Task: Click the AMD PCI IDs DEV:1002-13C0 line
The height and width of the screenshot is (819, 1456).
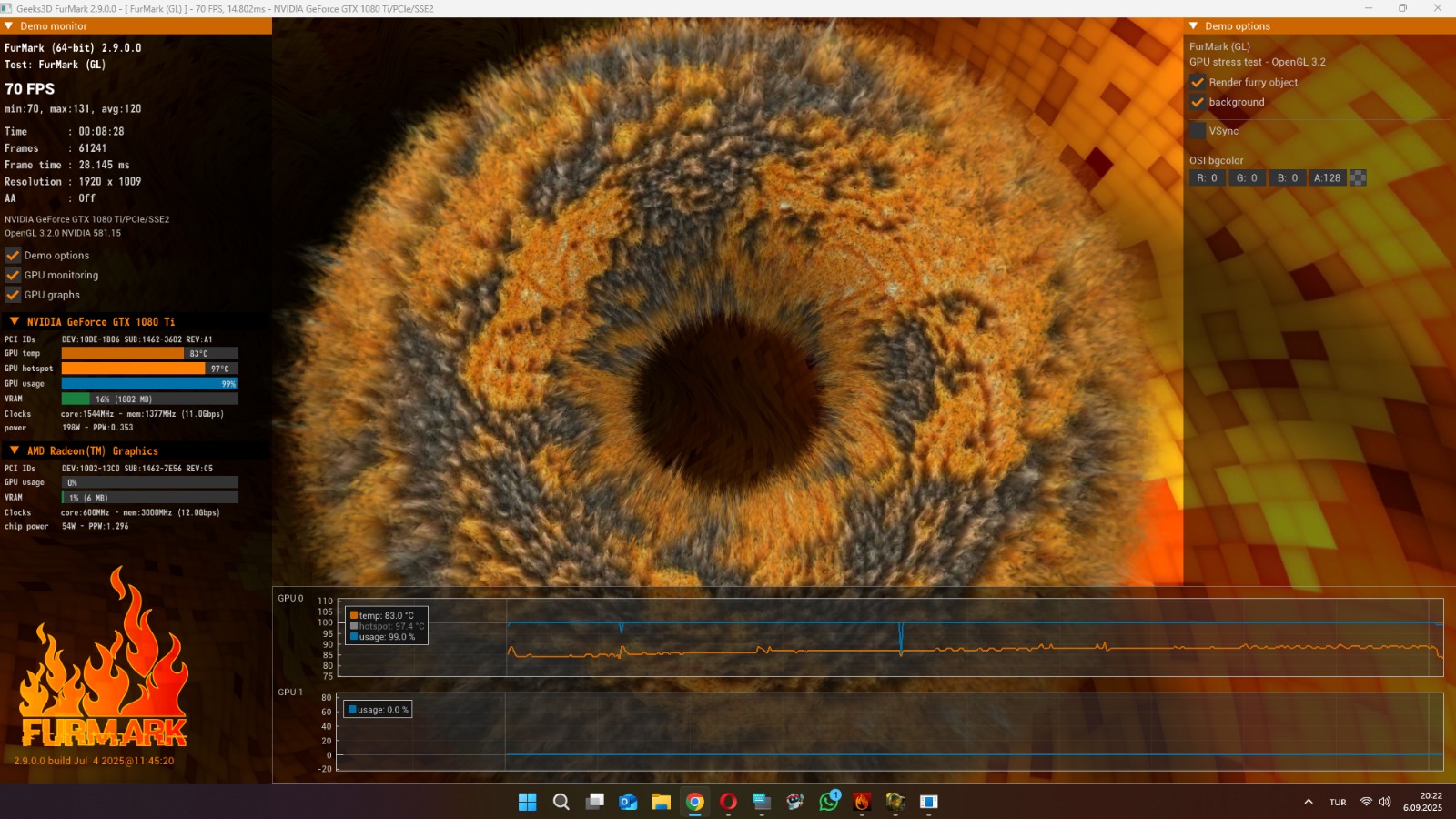Action: 109,469
